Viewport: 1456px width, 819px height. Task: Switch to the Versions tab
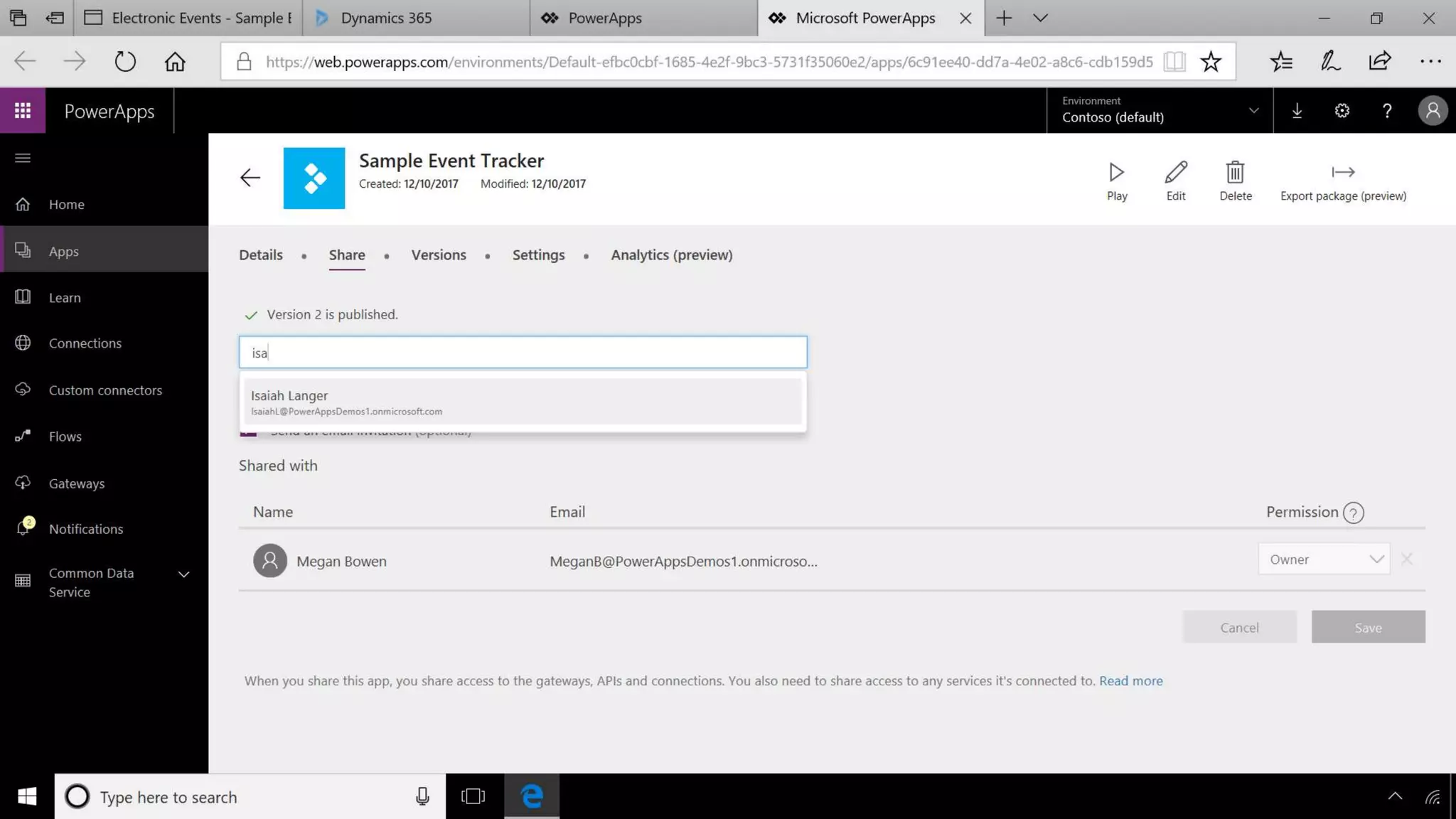(438, 255)
